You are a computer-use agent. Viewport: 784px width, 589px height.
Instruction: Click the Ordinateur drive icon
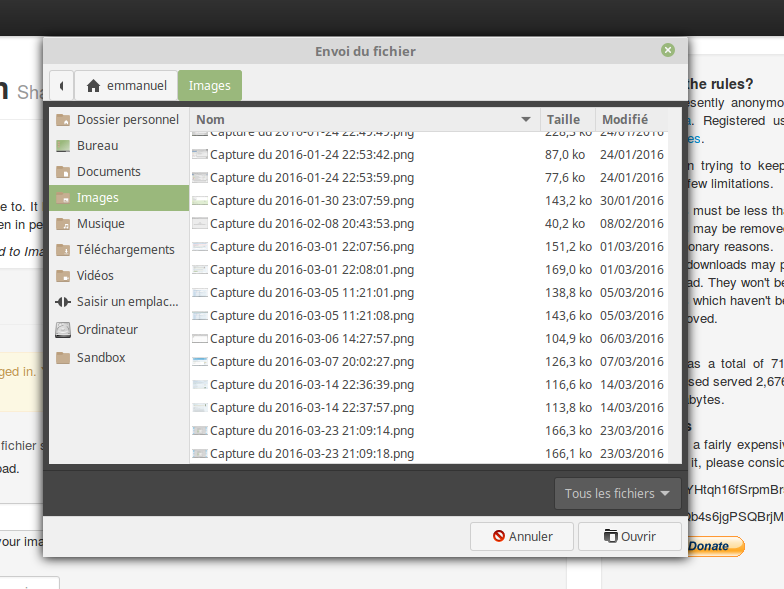coord(63,330)
